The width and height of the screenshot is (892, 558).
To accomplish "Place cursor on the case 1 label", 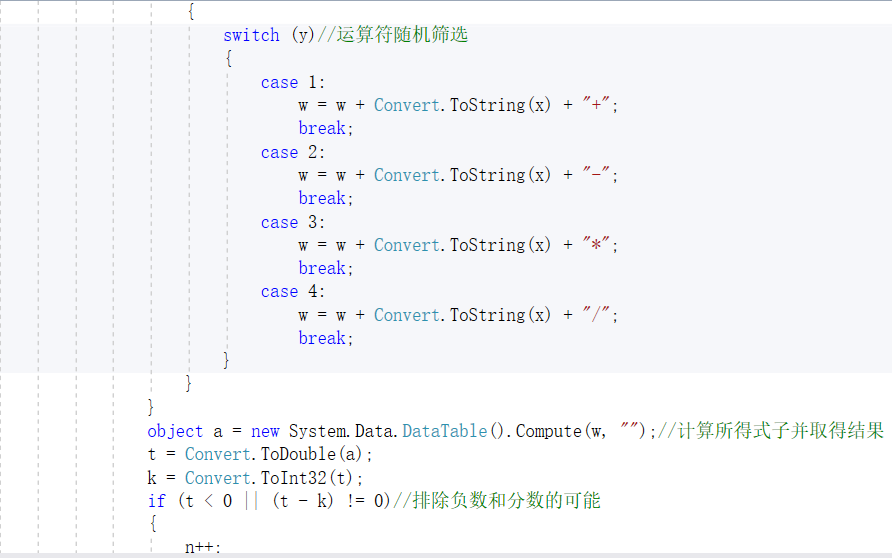I will click(x=293, y=82).
